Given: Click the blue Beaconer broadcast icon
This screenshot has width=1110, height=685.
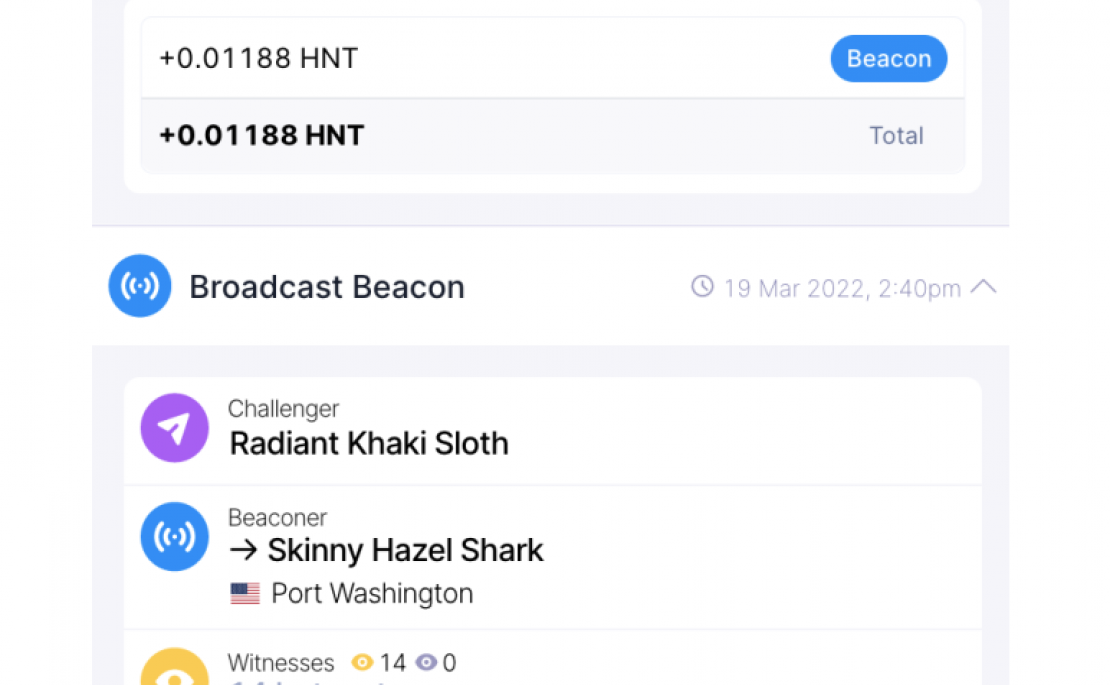Looking at the screenshot, I should pos(174,536).
